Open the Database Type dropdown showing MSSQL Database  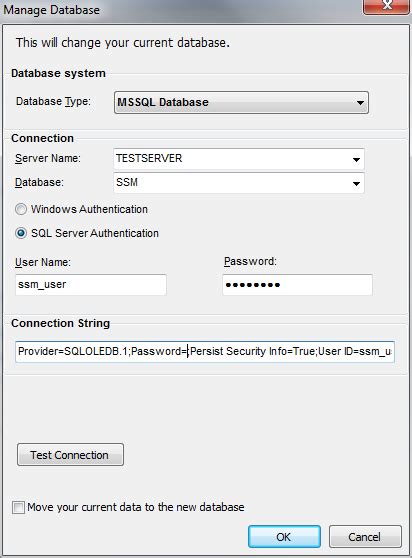[x=241, y=102]
